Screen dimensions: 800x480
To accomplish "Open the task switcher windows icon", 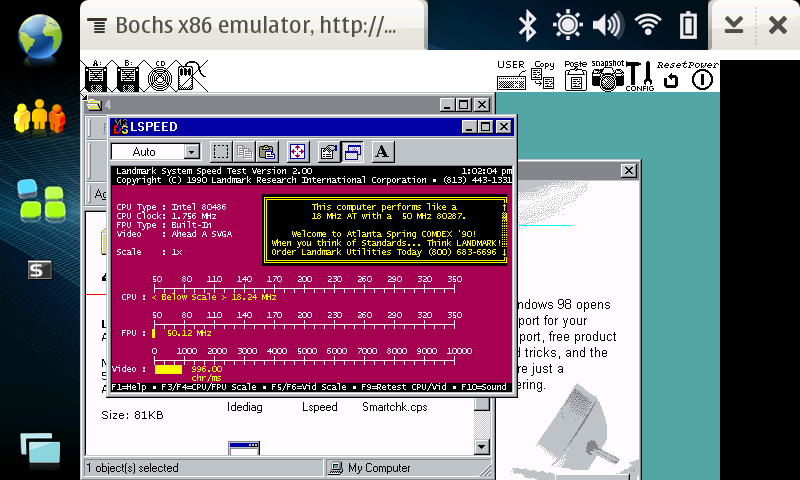I will tap(40, 450).
